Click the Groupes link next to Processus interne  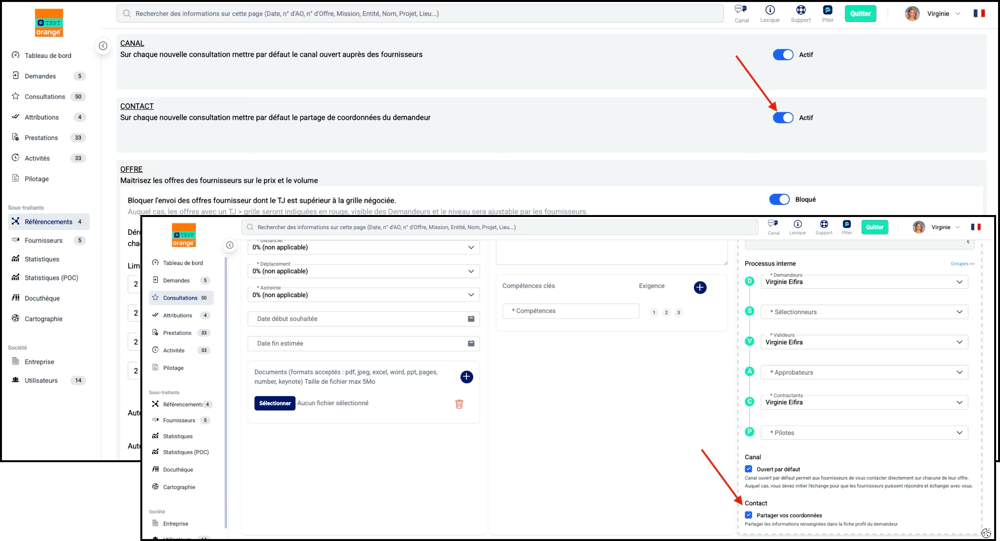[x=961, y=264]
